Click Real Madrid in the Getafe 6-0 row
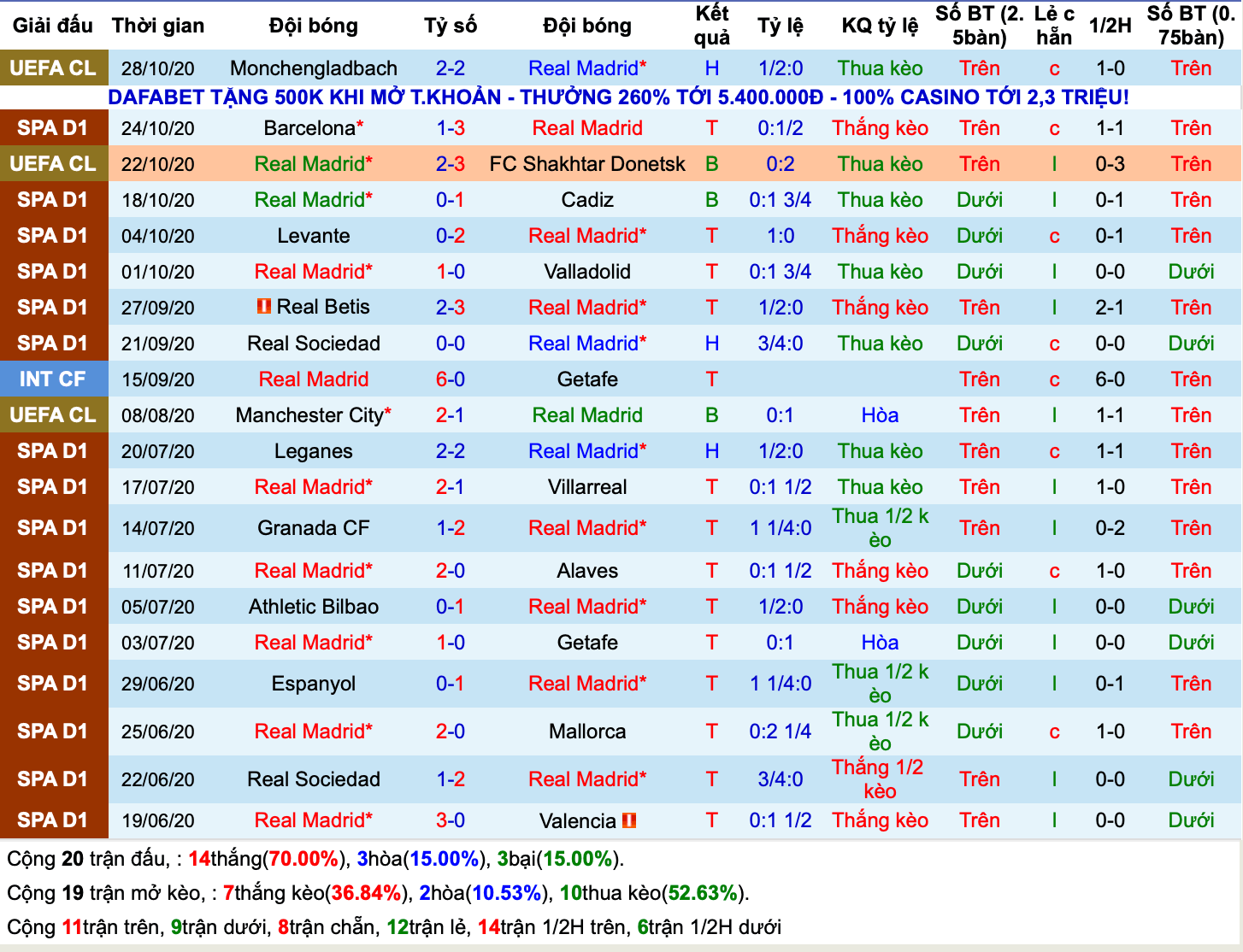1243x952 pixels. coord(314,379)
